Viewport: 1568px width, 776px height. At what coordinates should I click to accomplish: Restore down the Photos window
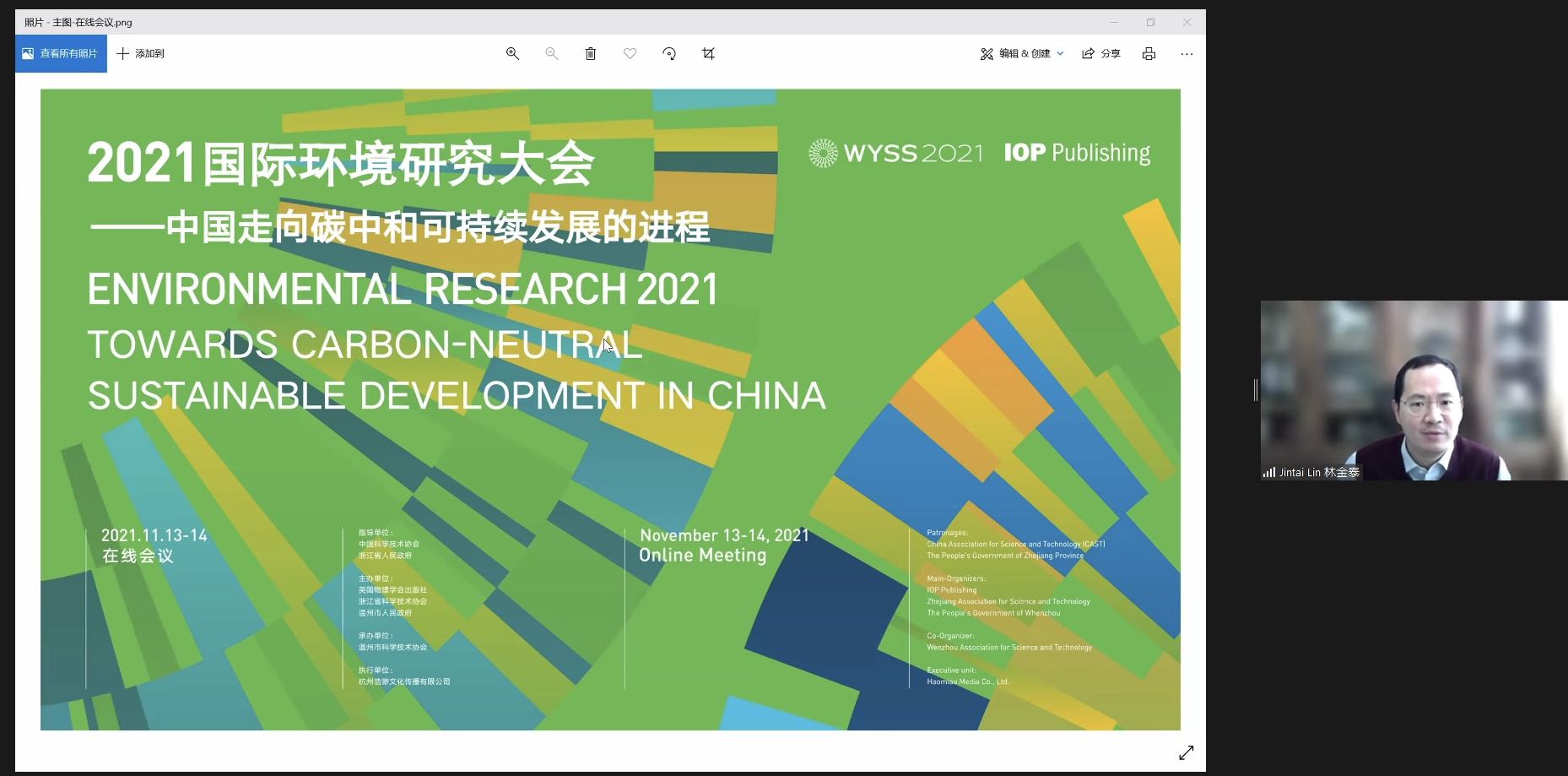pos(1150,23)
